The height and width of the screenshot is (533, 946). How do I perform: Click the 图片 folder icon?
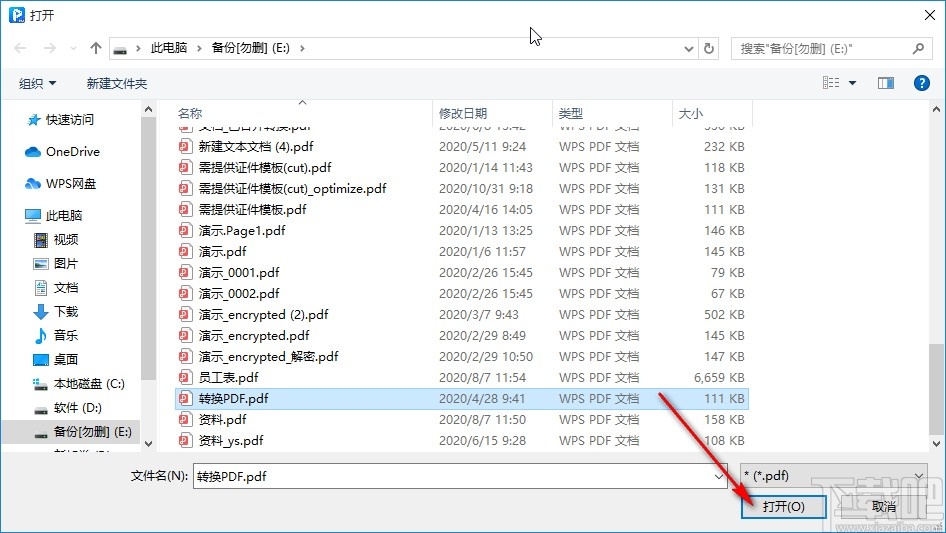pyautogui.click(x=40, y=264)
